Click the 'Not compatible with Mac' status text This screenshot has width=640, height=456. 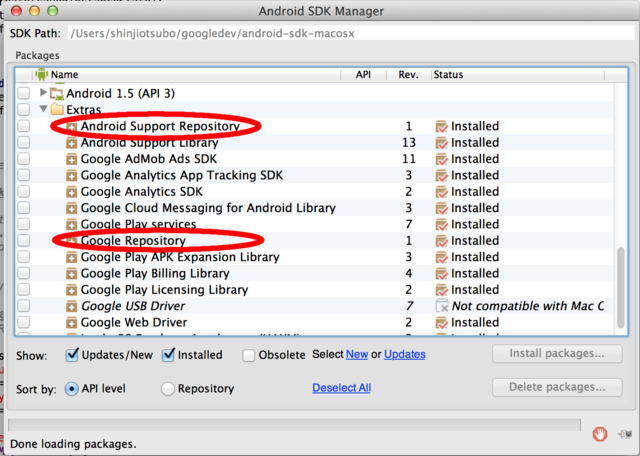528,306
